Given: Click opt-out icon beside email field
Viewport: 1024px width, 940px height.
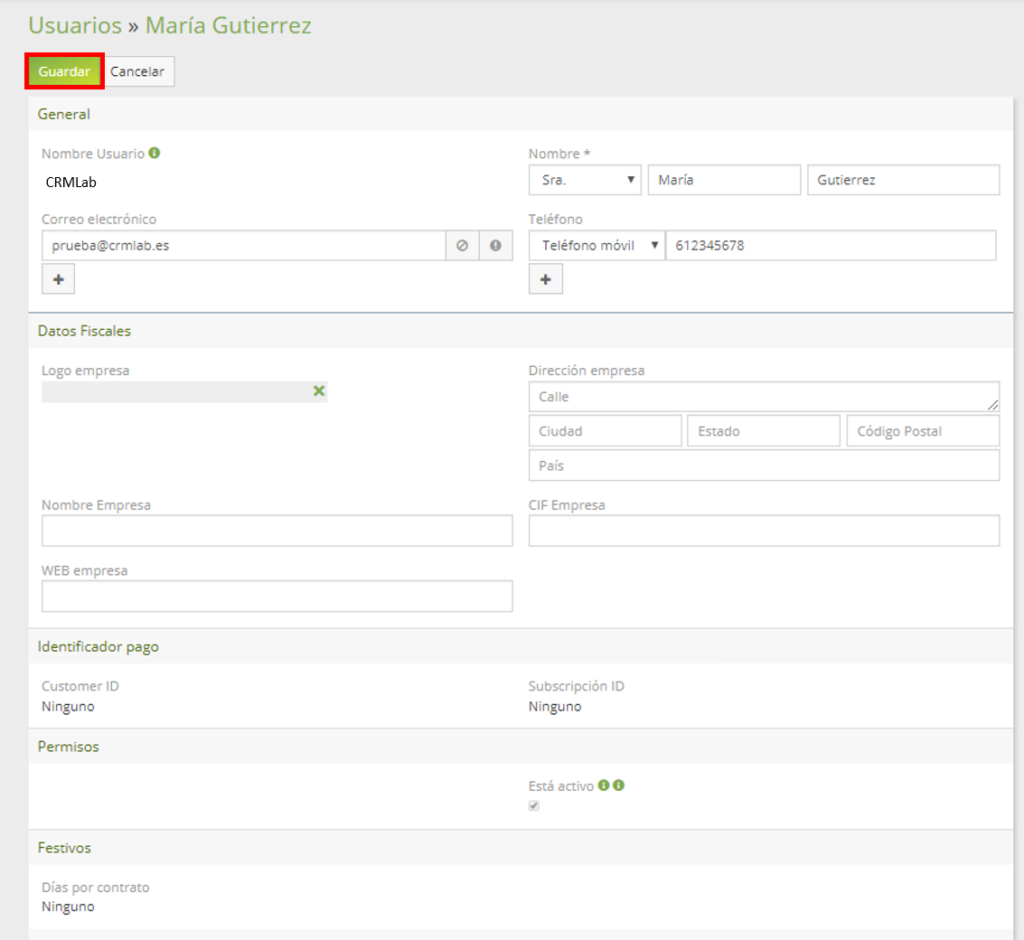Looking at the screenshot, I should pyautogui.click(x=462, y=246).
